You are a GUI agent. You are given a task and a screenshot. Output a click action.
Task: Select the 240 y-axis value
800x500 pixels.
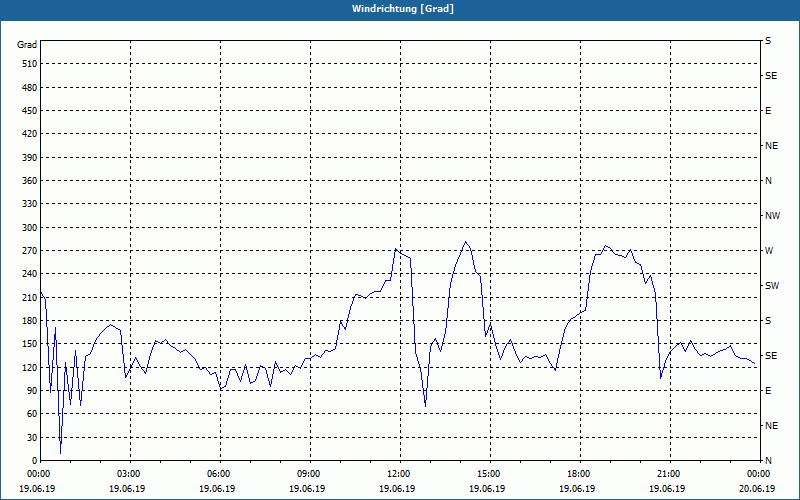(29, 274)
